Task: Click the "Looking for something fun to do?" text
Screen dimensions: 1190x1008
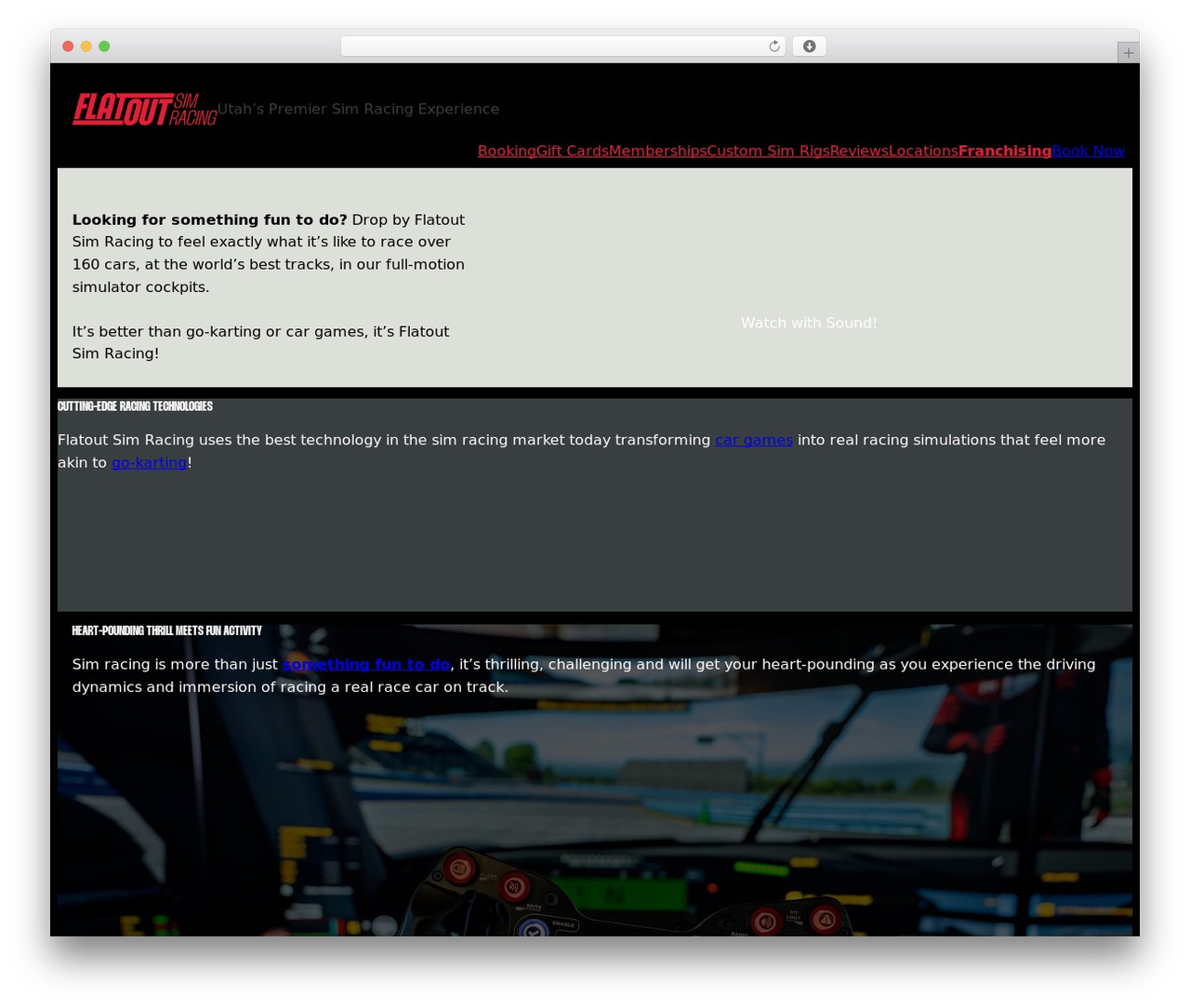Action: click(210, 219)
